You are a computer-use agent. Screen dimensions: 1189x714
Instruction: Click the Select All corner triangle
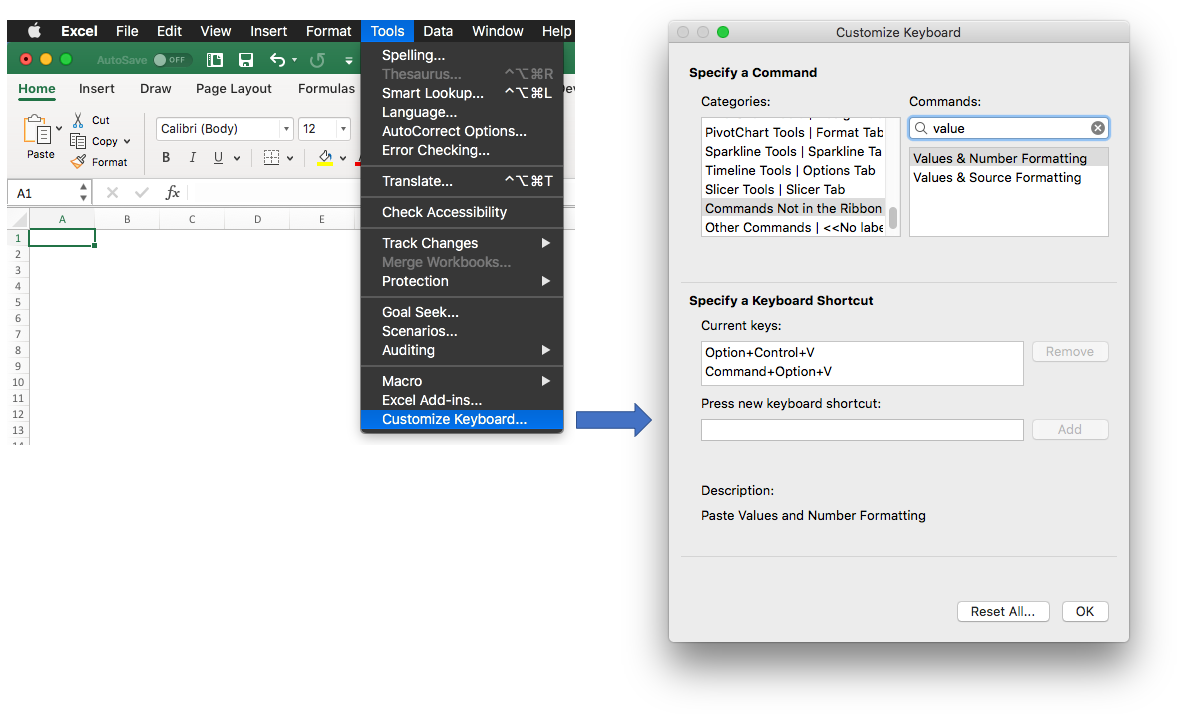click(x=20, y=220)
